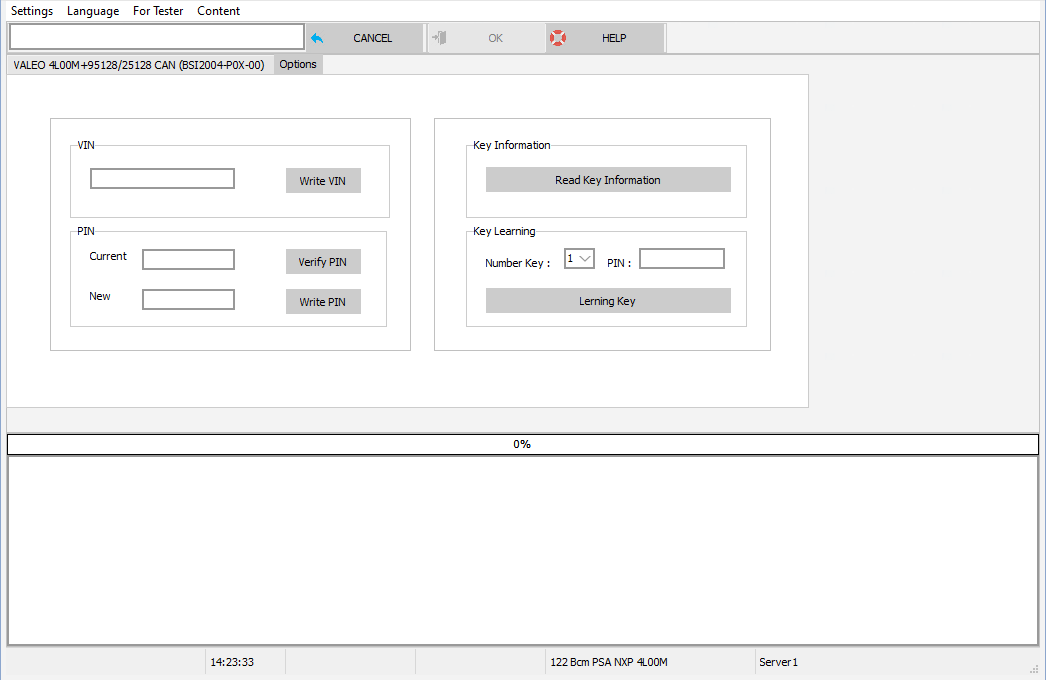1046x680 pixels.
Task: Click the Key Learning PIN field
Action: tap(681, 259)
